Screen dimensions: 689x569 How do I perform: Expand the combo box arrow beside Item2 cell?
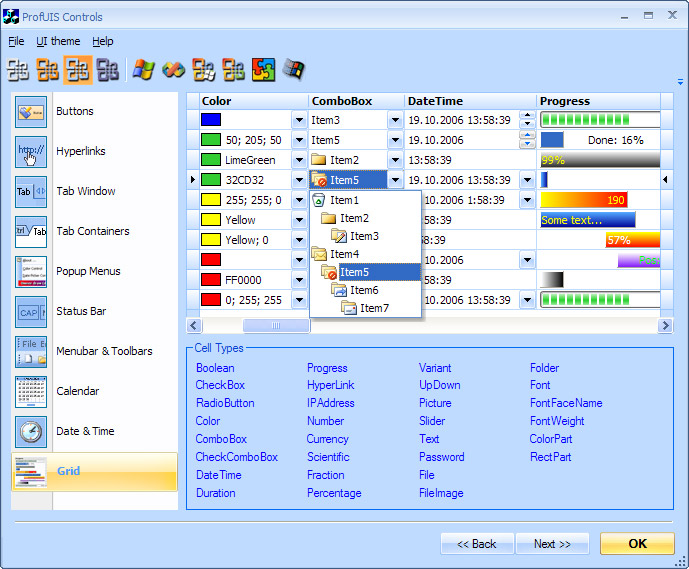pos(395,160)
